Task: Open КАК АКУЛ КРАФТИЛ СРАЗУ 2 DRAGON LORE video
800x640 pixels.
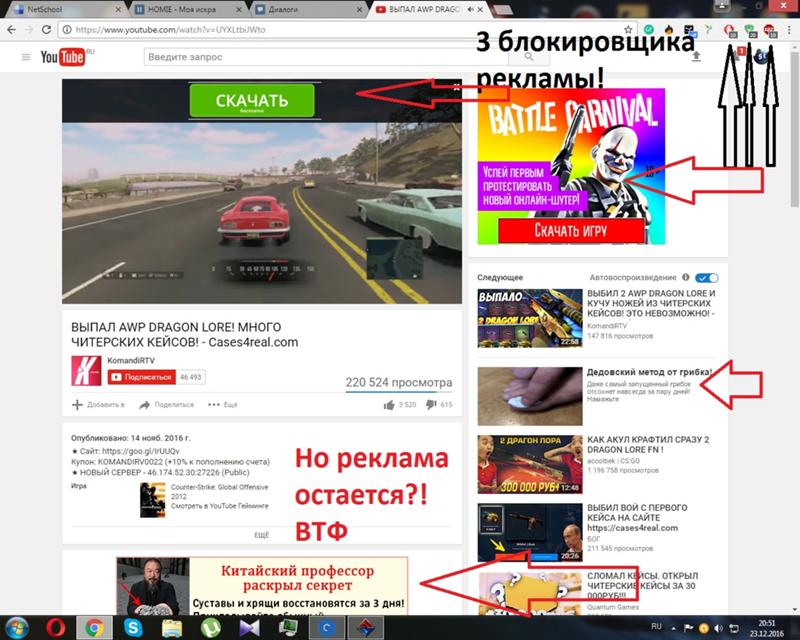Action: [648, 445]
